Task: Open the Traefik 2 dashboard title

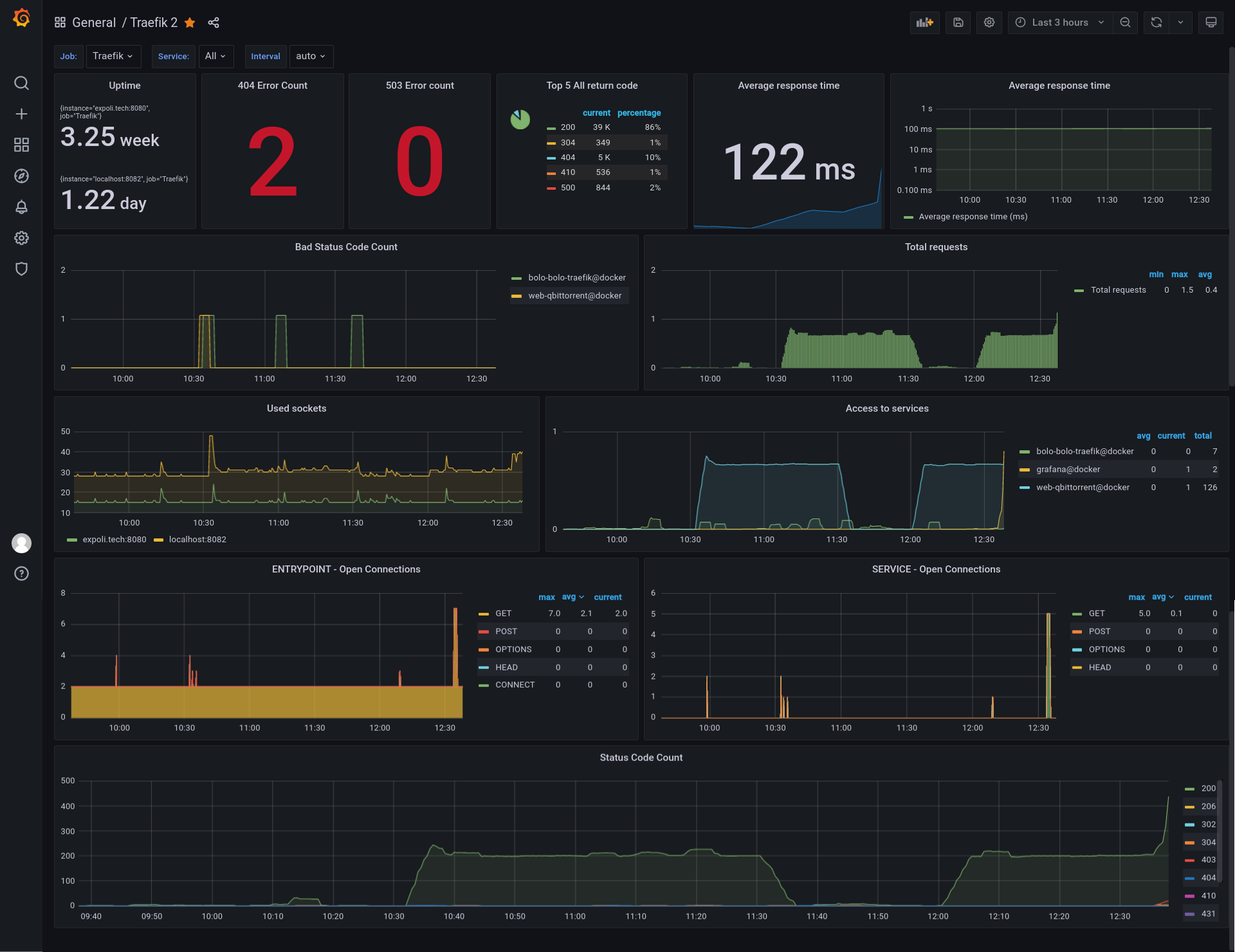Action: 154,23
